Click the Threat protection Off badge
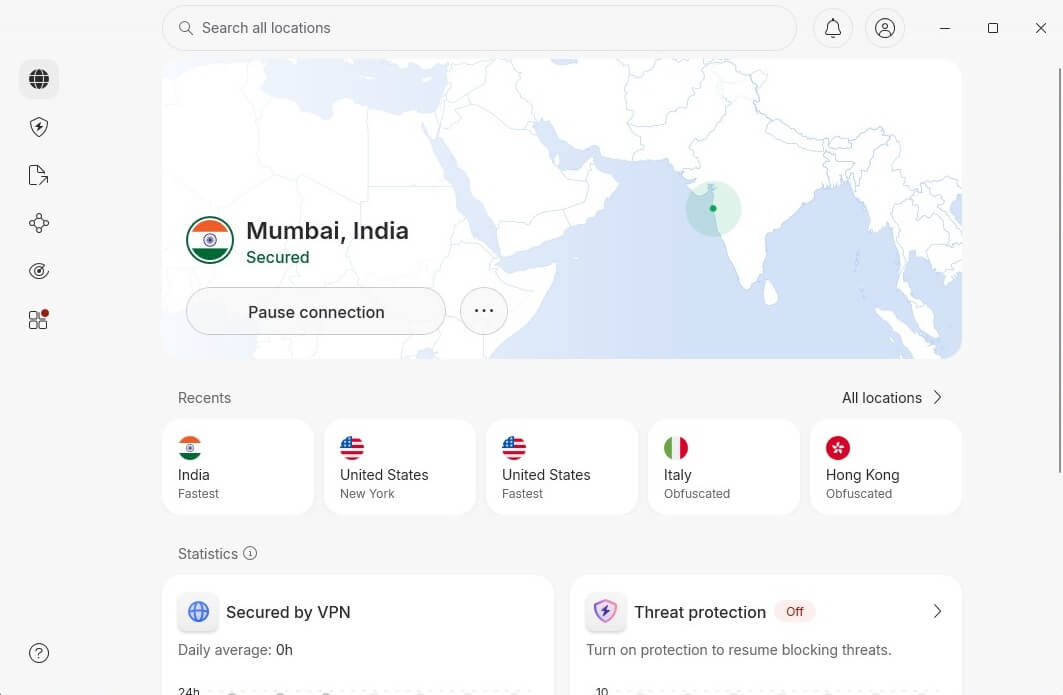Screen dimensions: 1063x695 [x=795, y=612]
